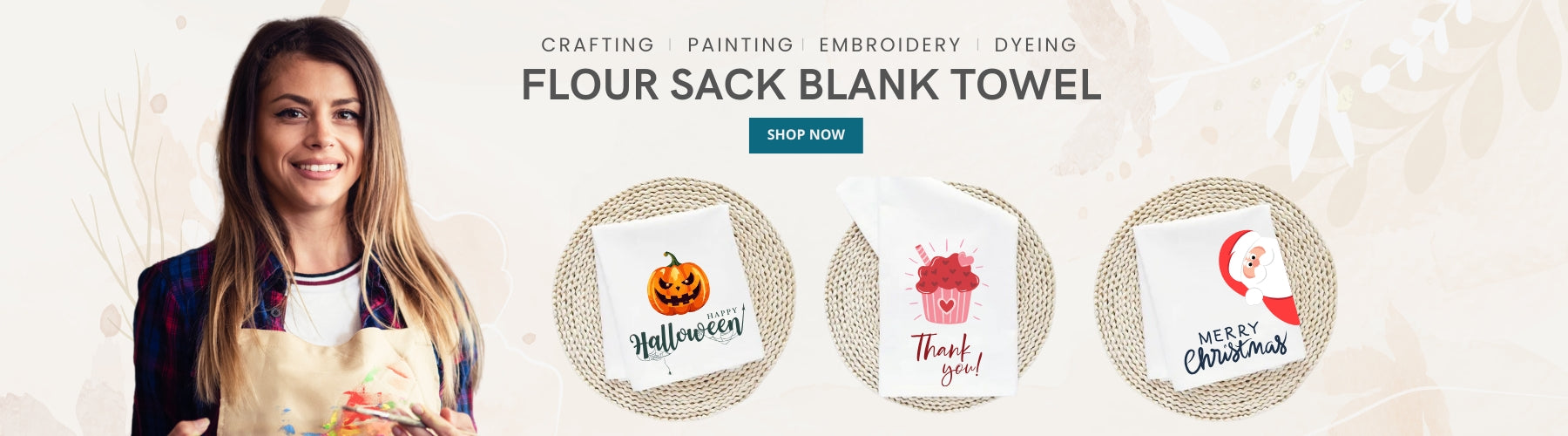Click the CRAFTING label
Viewport: 1568px width, 436px height.
pyautogui.click(x=598, y=44)
